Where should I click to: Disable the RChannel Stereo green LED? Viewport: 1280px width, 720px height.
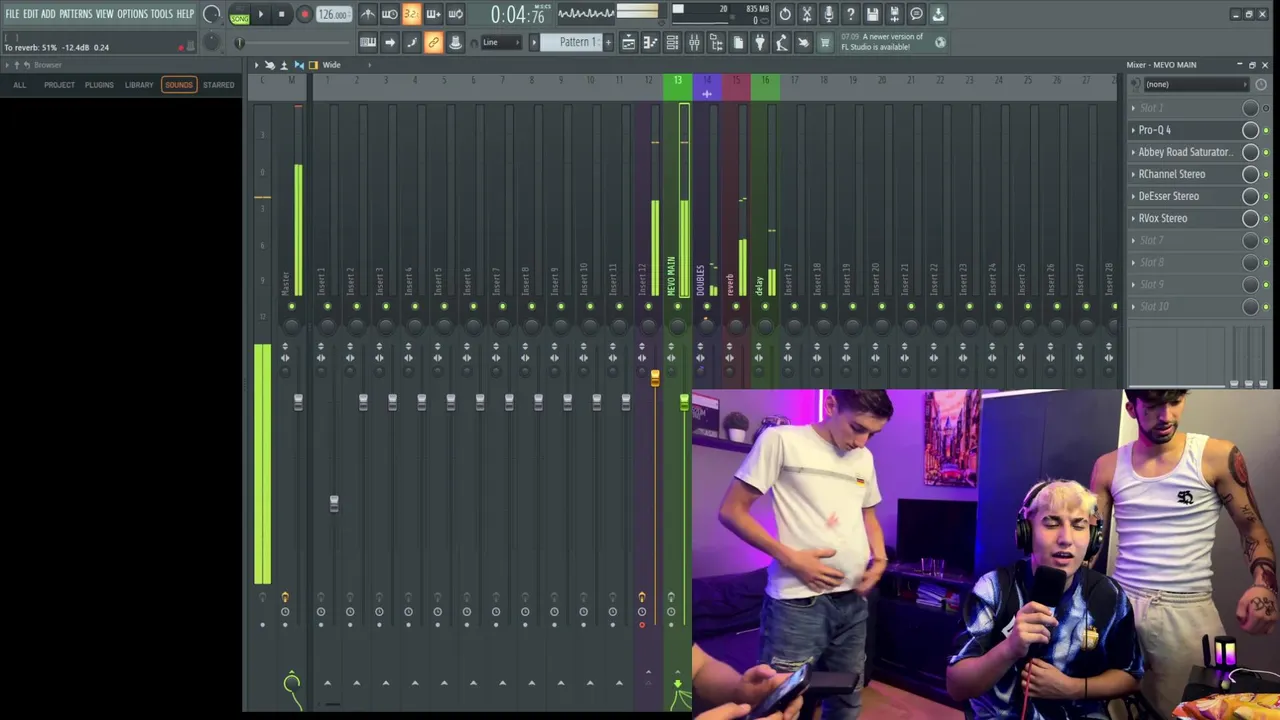(1266, 174)
